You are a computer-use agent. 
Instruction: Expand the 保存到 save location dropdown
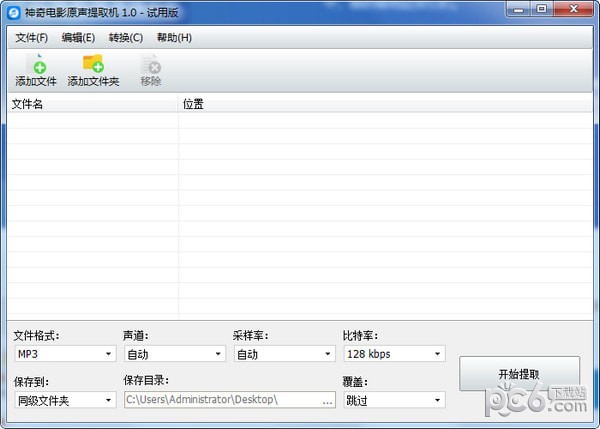point(65,400)
